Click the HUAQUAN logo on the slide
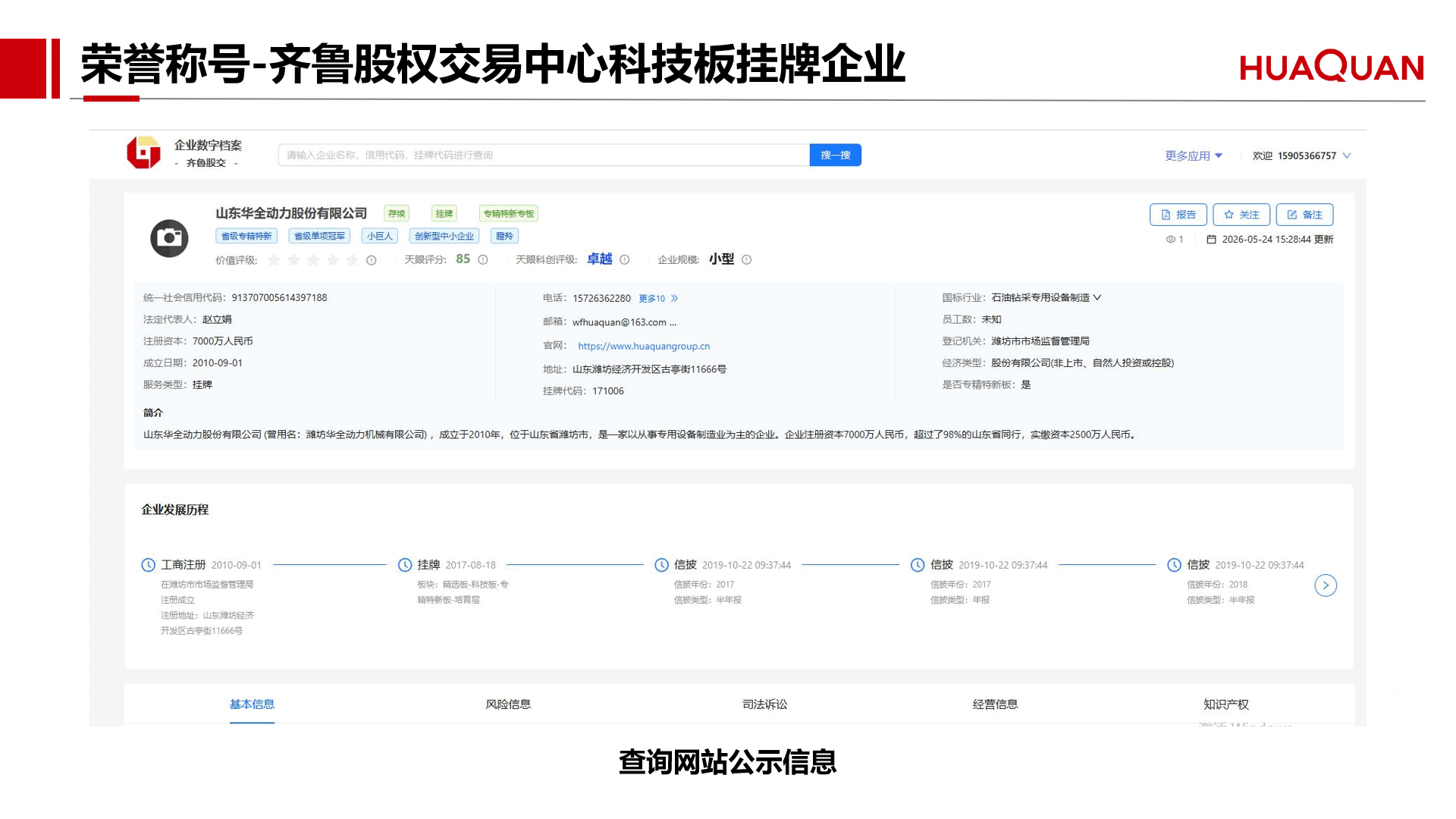 coord(1332,66)
